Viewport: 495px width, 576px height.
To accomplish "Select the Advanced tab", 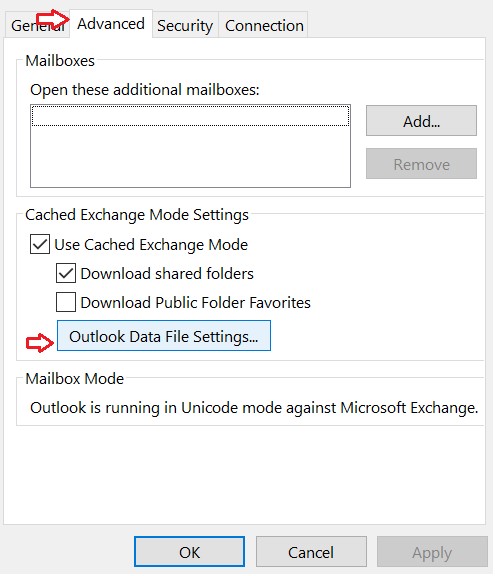I will click(x=111, y=24).
